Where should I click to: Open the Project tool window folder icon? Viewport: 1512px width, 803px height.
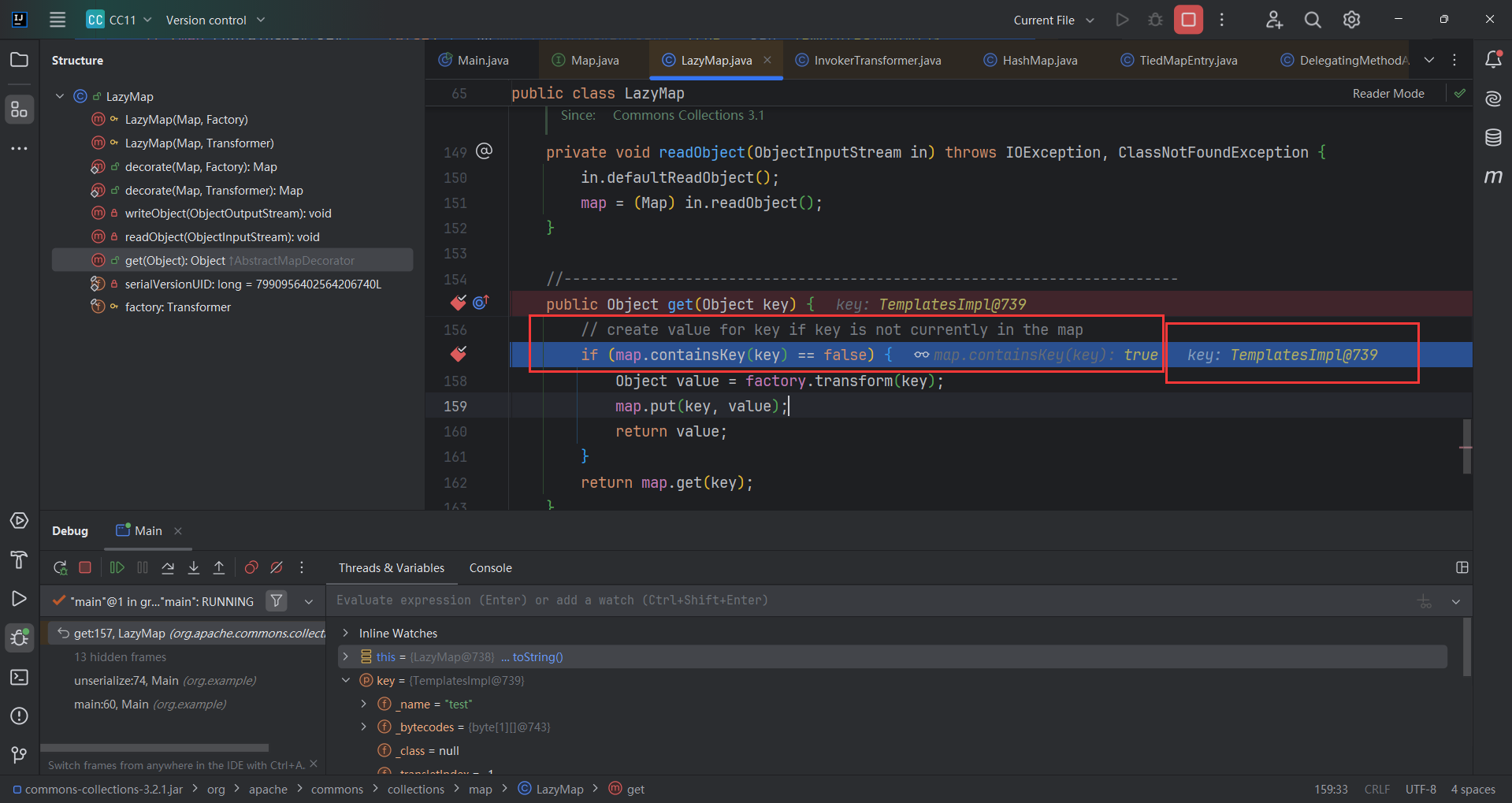[19, 60]
